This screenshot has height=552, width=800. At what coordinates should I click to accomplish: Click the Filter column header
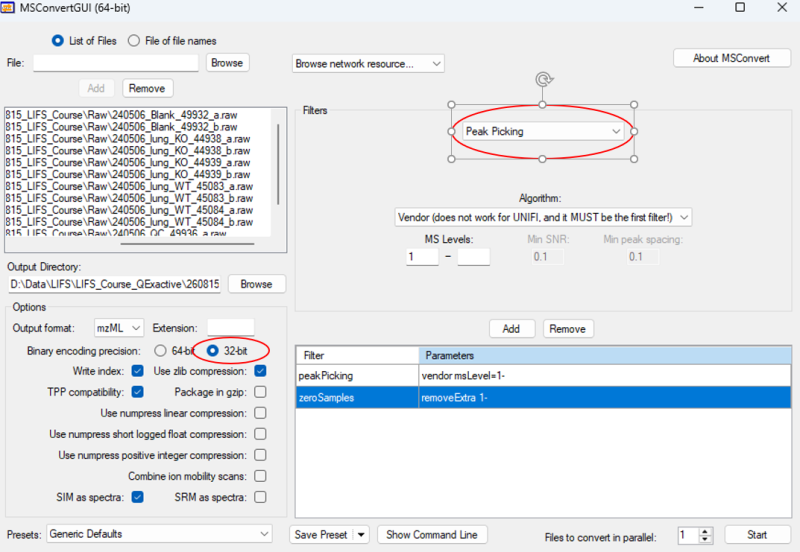(357, 356)
